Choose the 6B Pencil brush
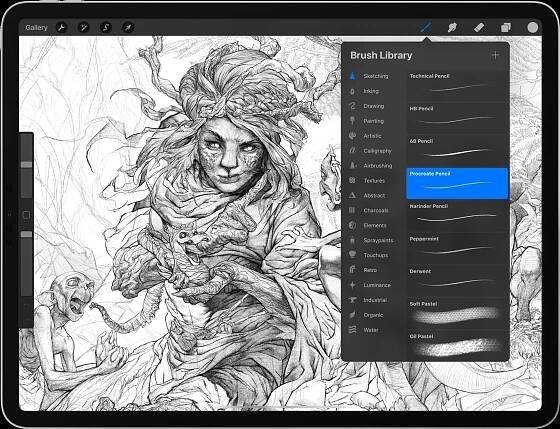This screenshot has height=429, width=560. (x=457, y=150)
